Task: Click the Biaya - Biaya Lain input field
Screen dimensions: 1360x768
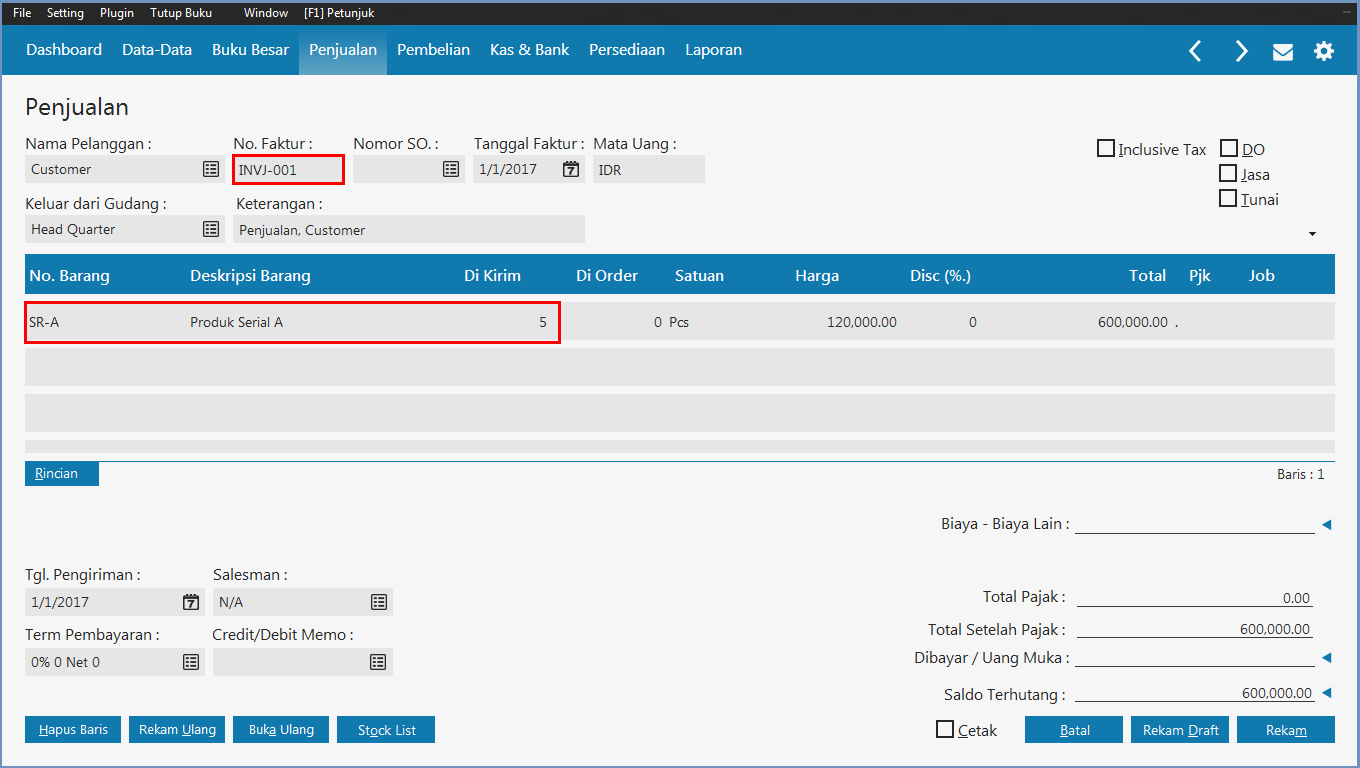Action: click(1195, 523)
